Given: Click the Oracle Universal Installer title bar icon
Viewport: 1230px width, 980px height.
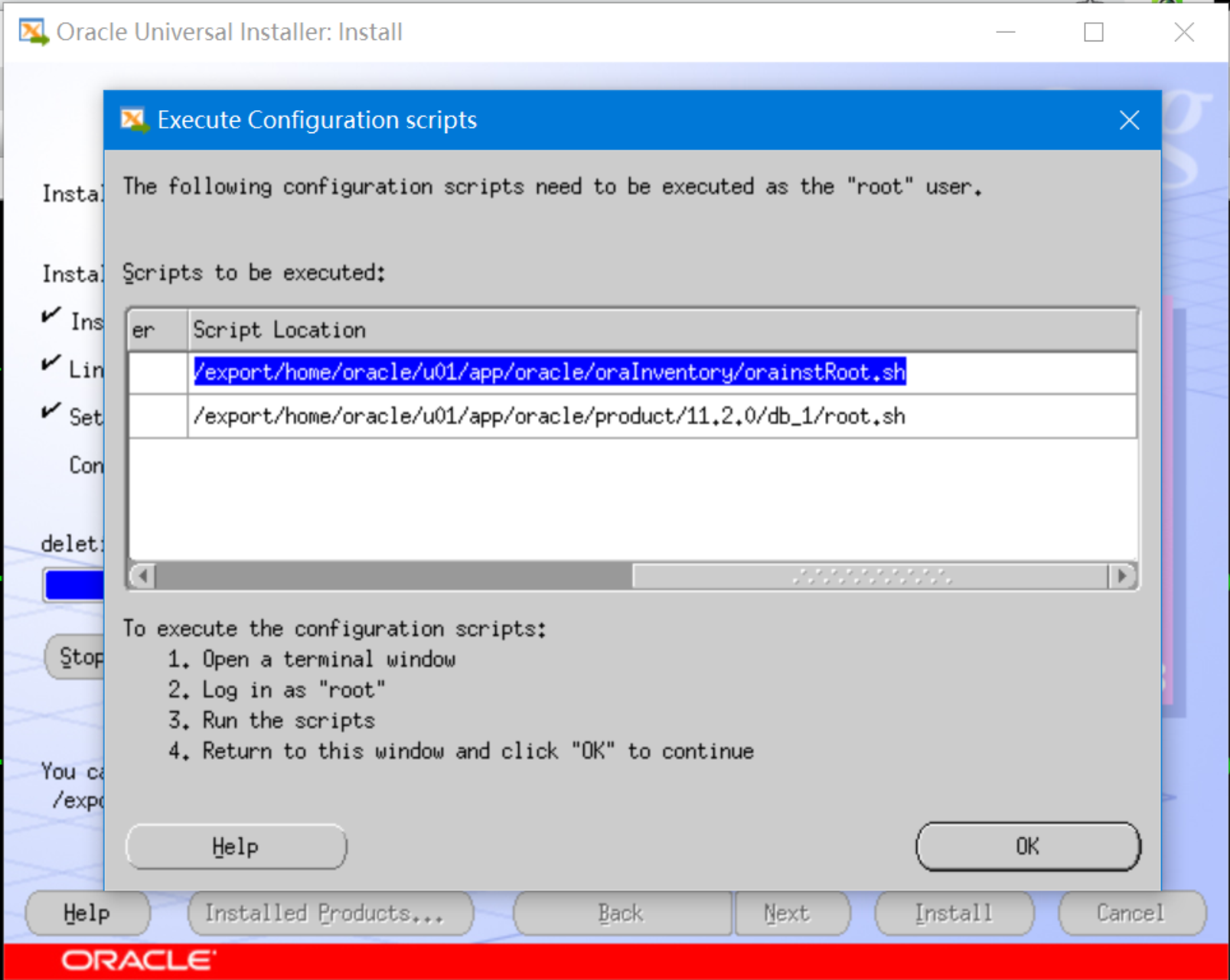Looking at the screenshot, I should pos(33,32).
